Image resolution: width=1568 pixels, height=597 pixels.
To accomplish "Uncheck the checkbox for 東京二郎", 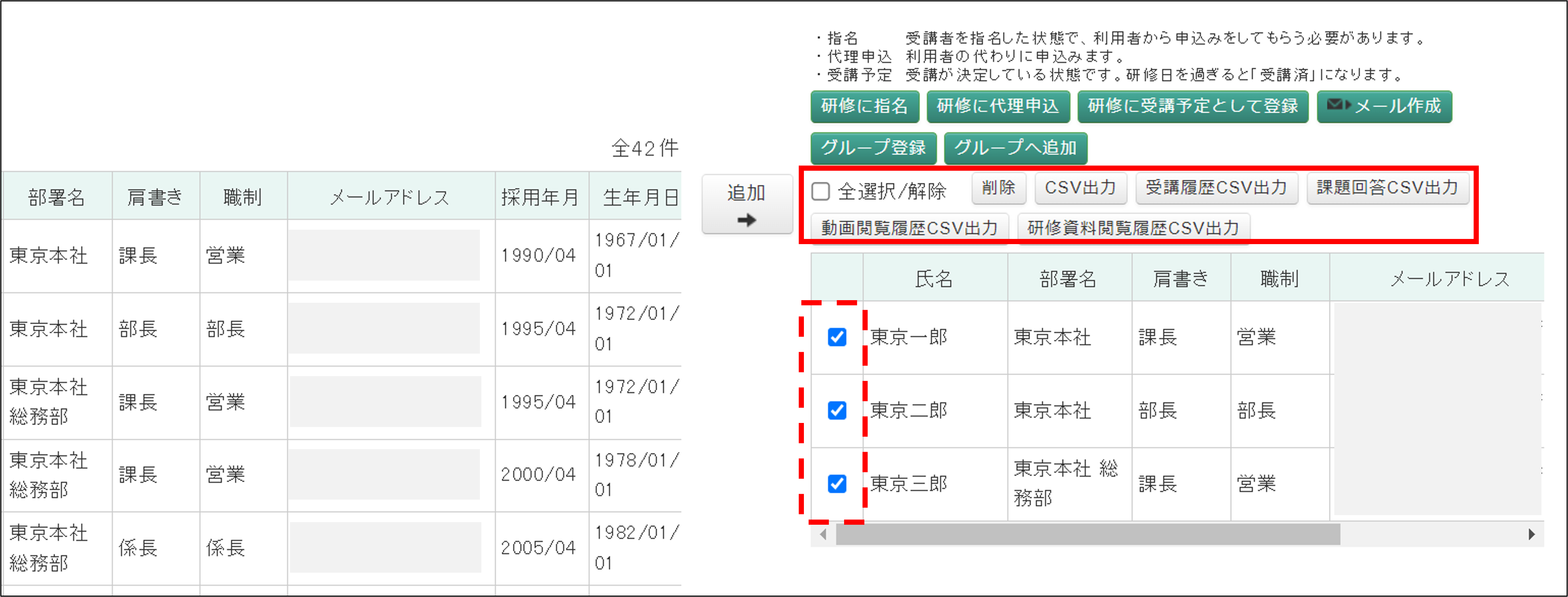I will tap(837, 410).
